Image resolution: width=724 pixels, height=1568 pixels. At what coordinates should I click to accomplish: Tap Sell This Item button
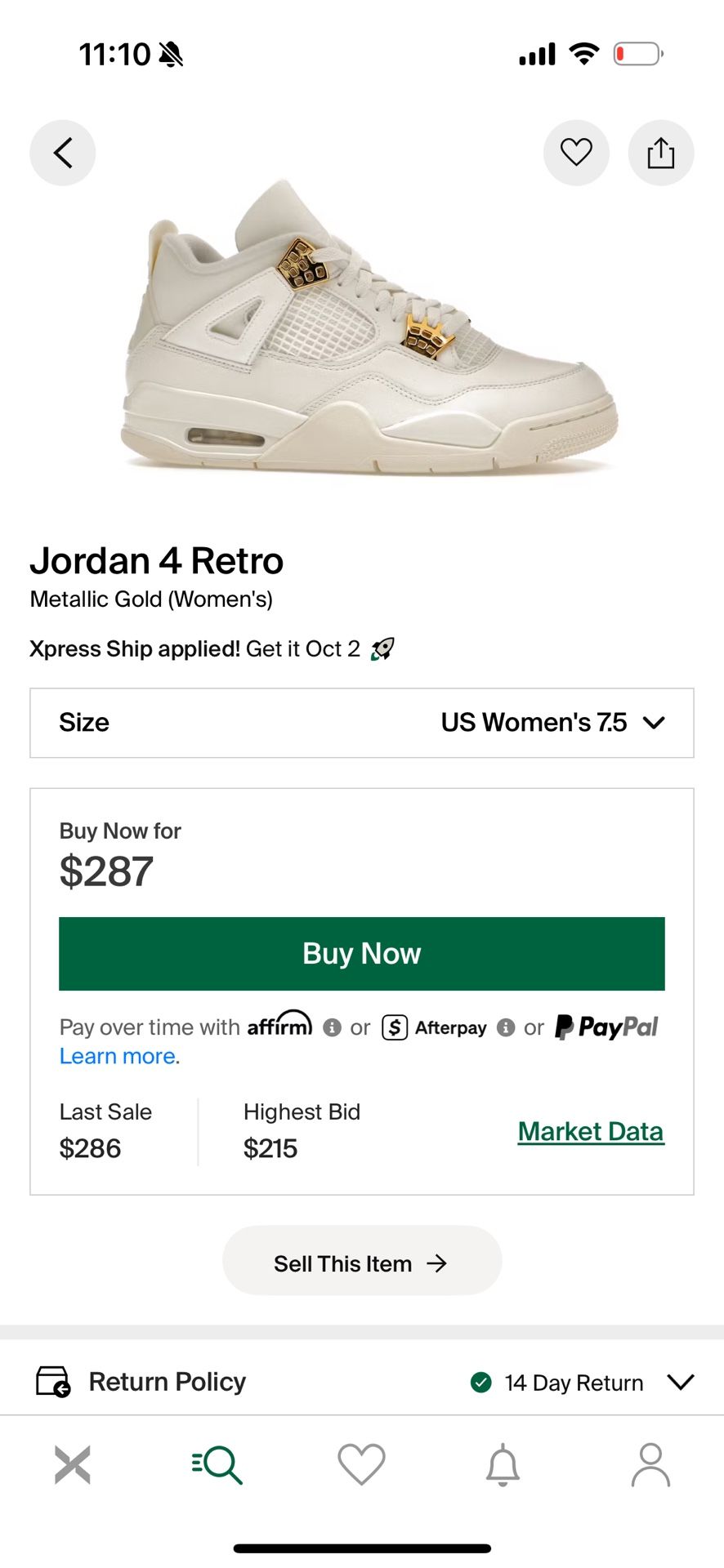click(362, 1263)
